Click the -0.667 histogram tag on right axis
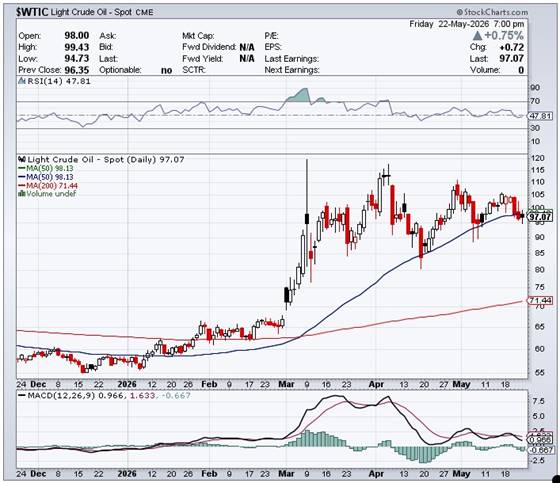Image resolution: width=560 pixels, height=483 pixels. 540,450
